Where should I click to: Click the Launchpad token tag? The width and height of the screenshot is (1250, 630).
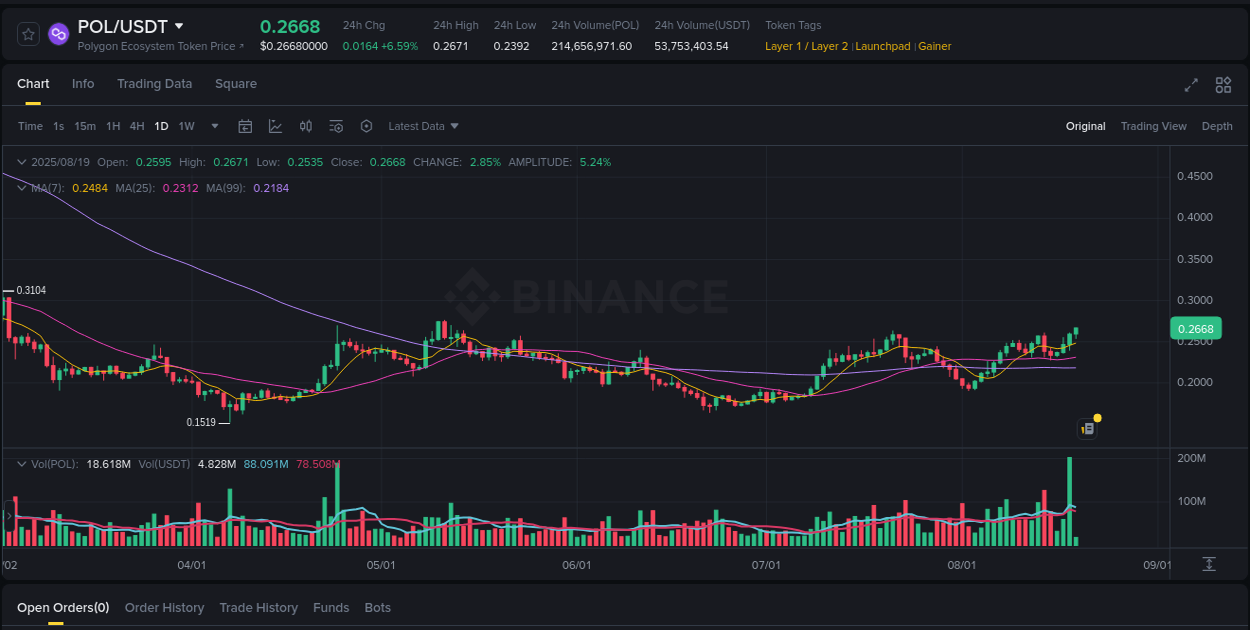[882, 46]
